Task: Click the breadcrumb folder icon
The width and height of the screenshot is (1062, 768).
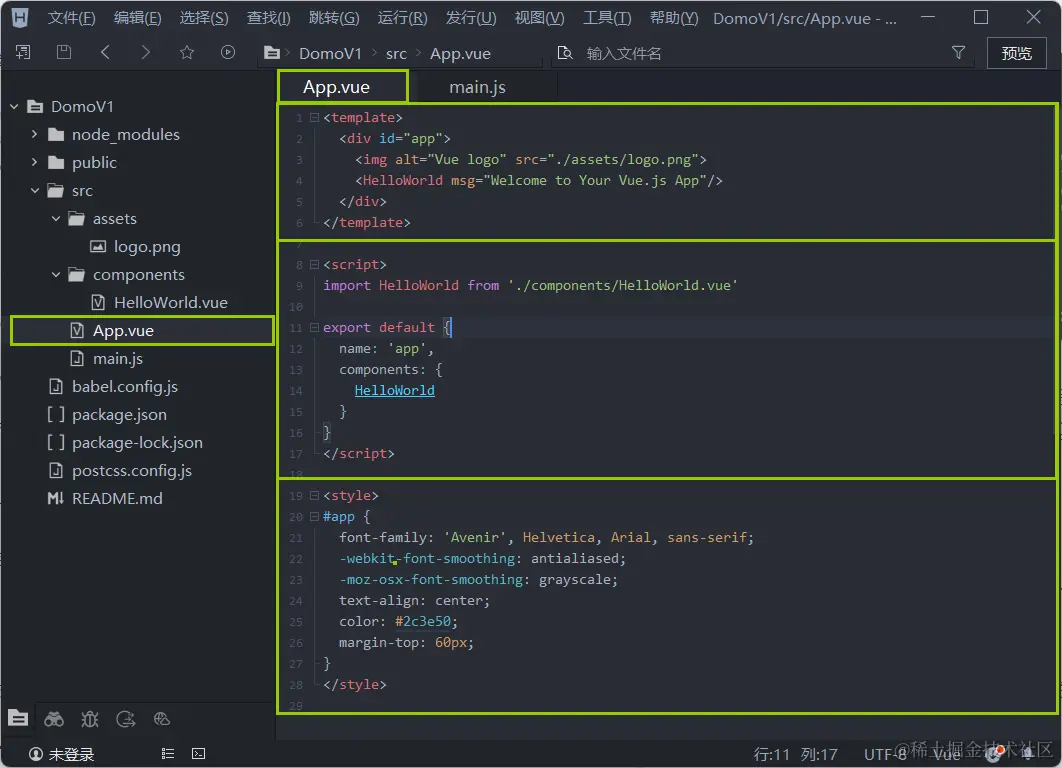Action: (x=272, y=53)
